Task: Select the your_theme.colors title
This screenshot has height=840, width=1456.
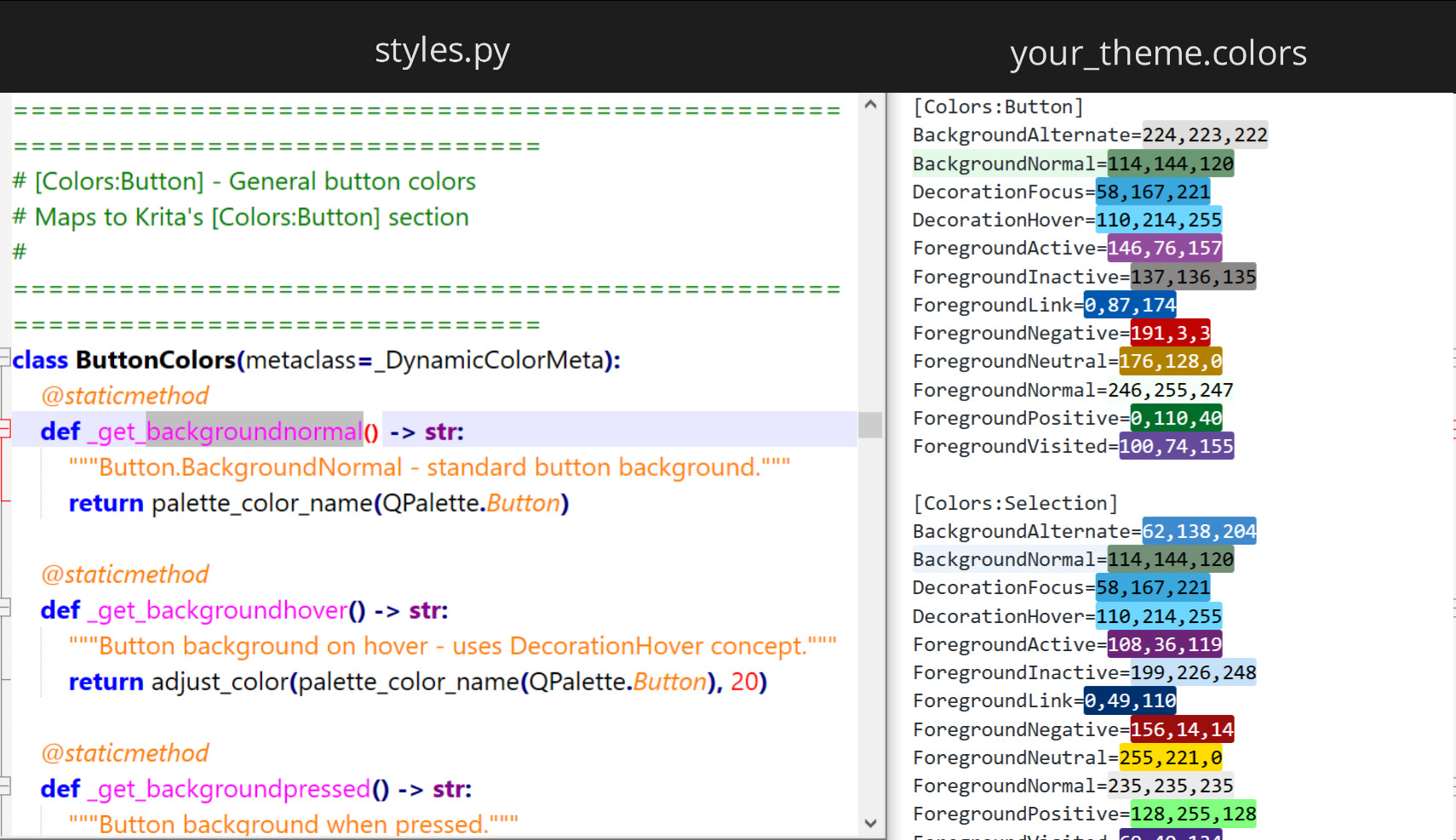Action: coord(1157,54)
